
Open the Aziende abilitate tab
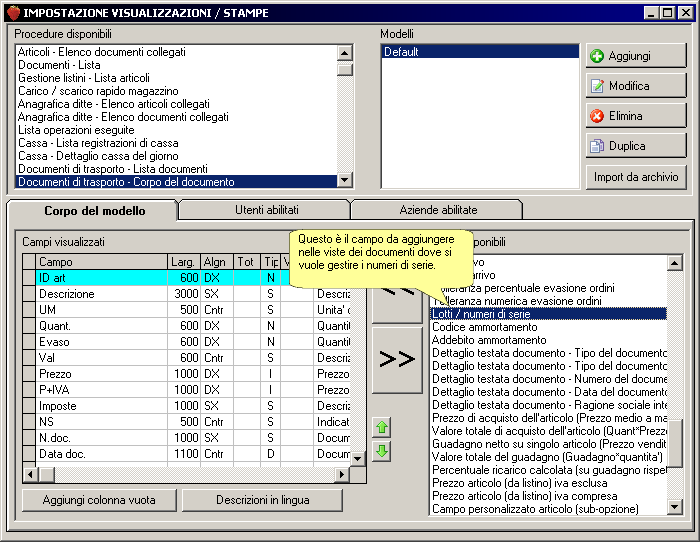pos(437,210)
